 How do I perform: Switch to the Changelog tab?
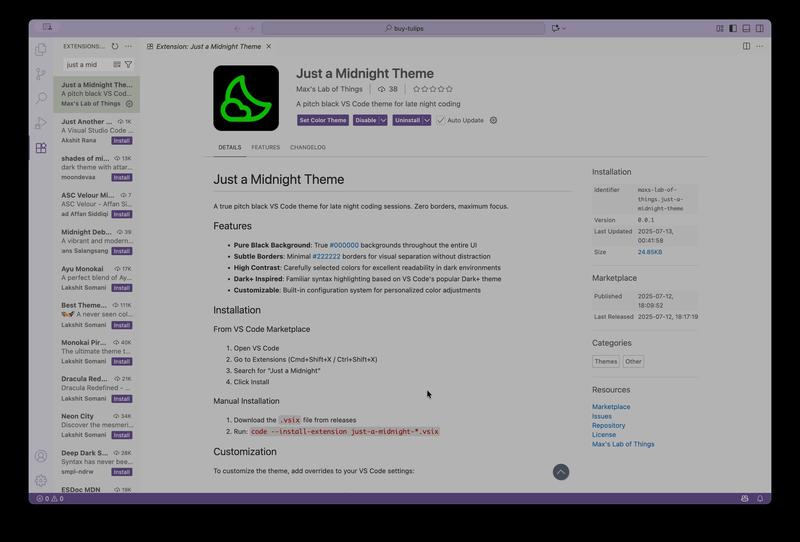(x=308, y=147)
